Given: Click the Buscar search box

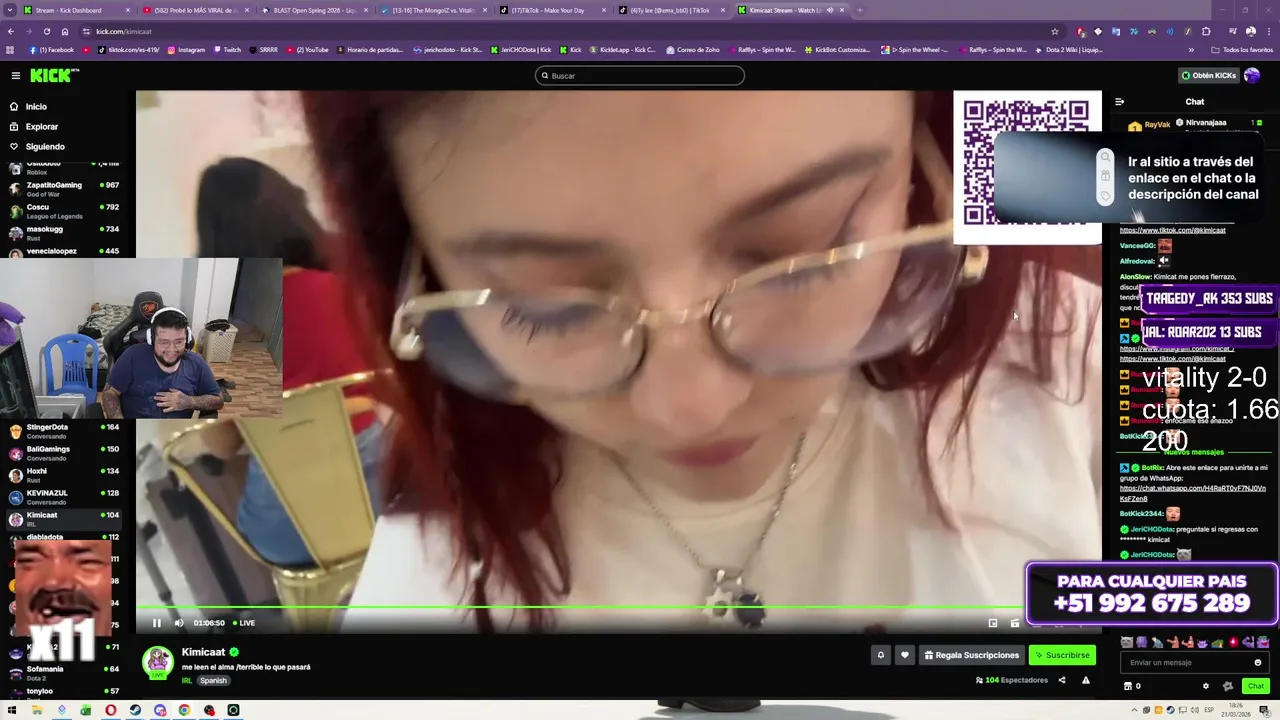Looking at the screenshot, I should [x=640, y=75].
